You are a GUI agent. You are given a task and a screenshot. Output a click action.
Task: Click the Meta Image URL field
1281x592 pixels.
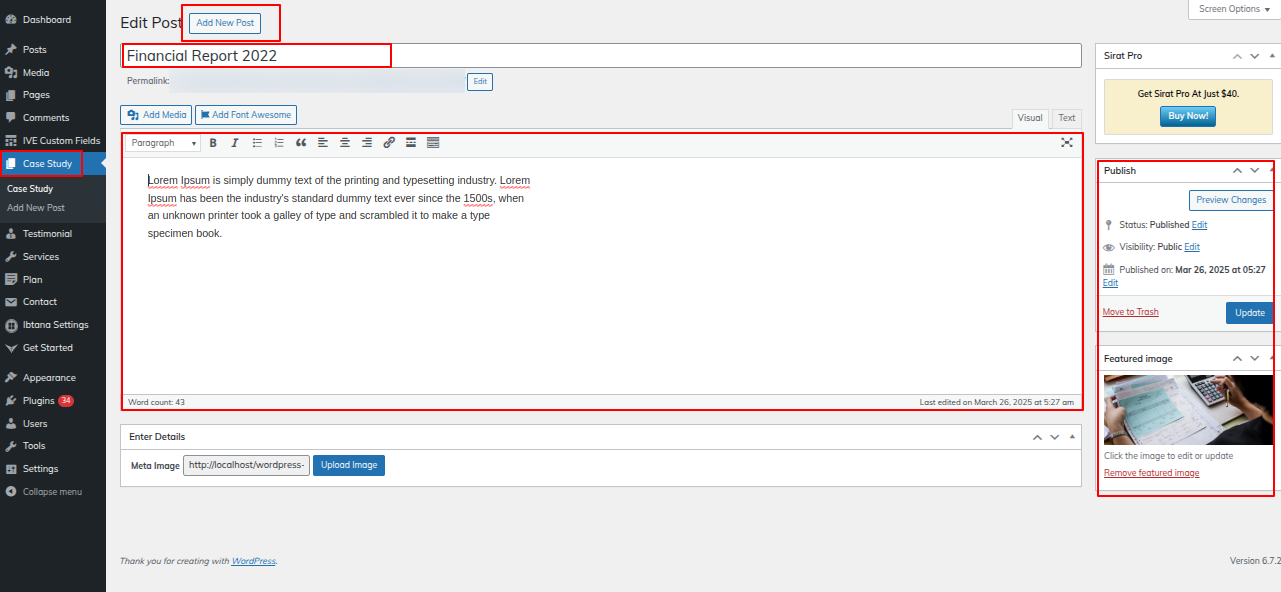coord(246,466)
